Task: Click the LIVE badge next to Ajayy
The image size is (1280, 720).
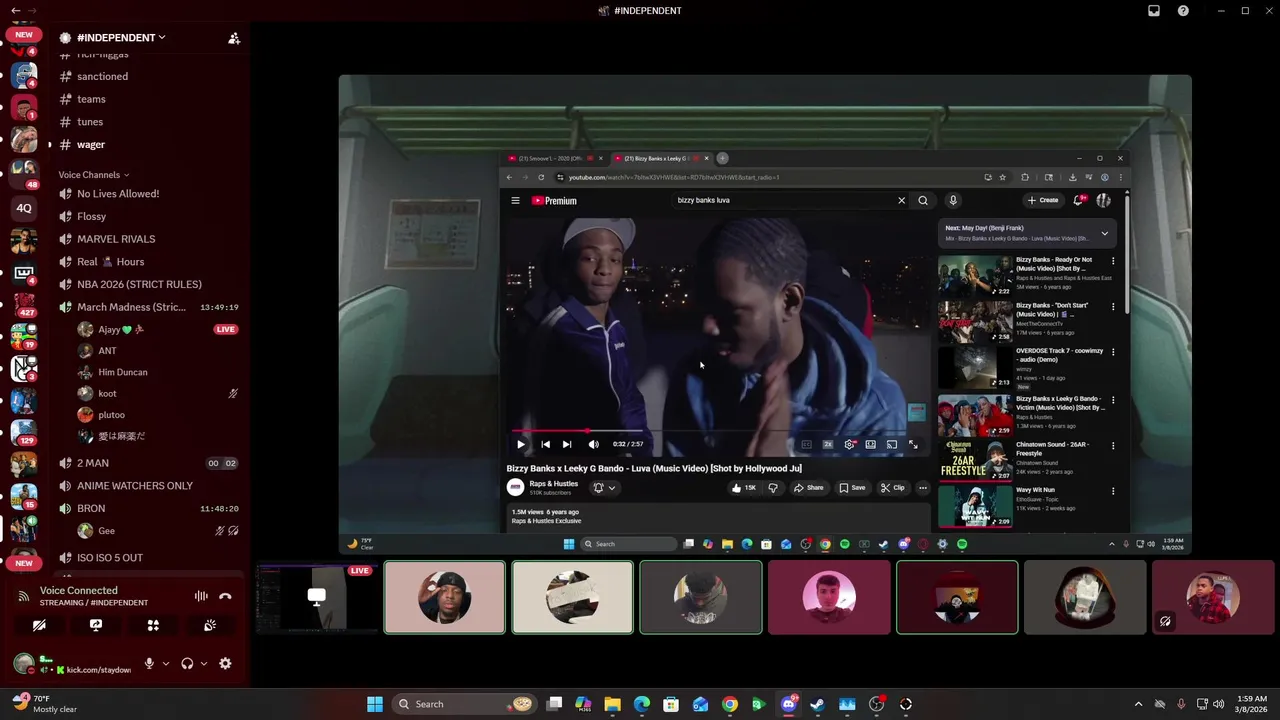Action: pyautogui.click(x=225, y=329)
